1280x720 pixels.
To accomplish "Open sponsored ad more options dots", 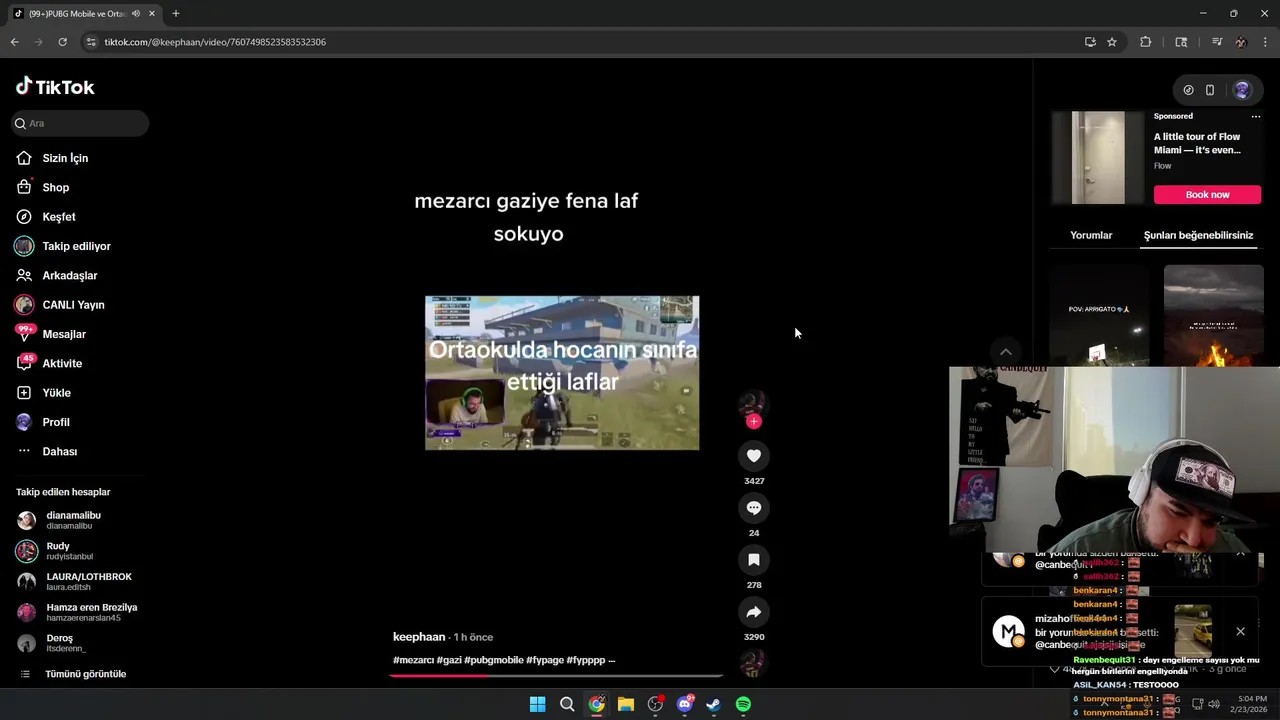I will [x=1256, y=116].
